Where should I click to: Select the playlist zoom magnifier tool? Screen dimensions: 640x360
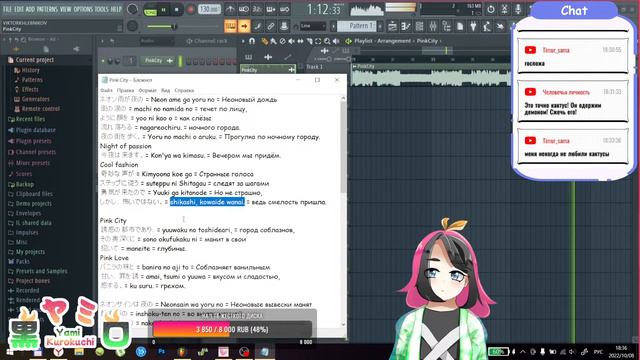click(327, 41)
